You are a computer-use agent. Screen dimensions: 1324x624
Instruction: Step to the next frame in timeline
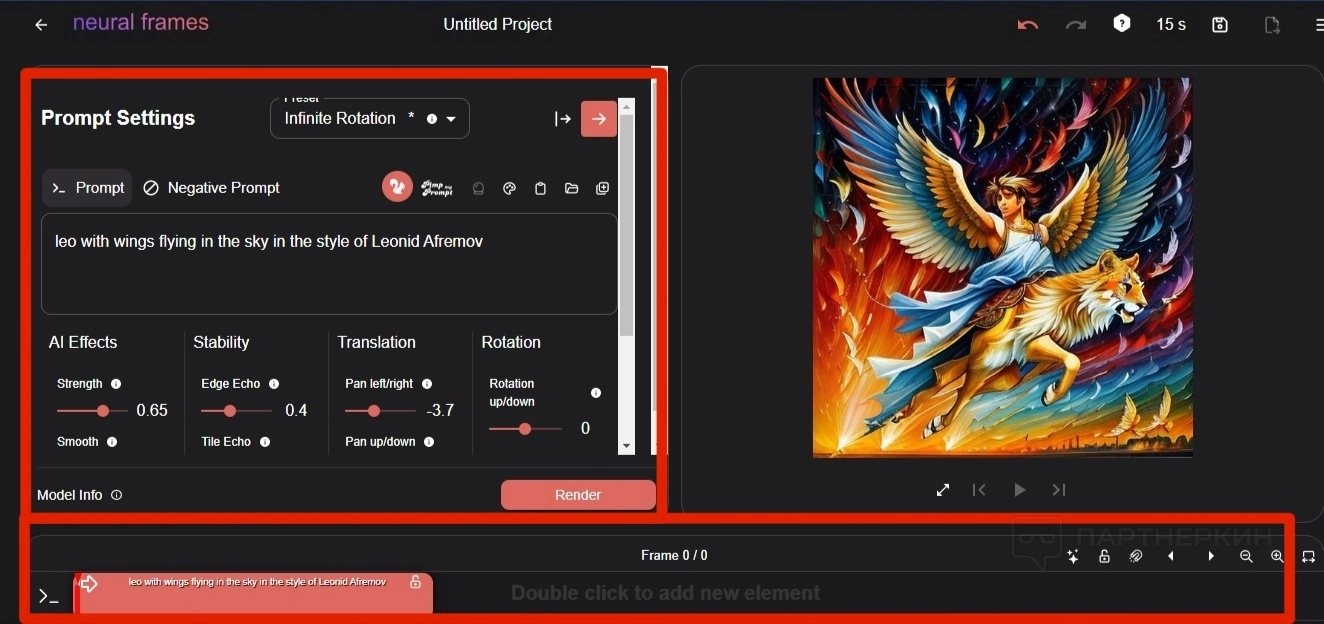tap(1211, 557)
